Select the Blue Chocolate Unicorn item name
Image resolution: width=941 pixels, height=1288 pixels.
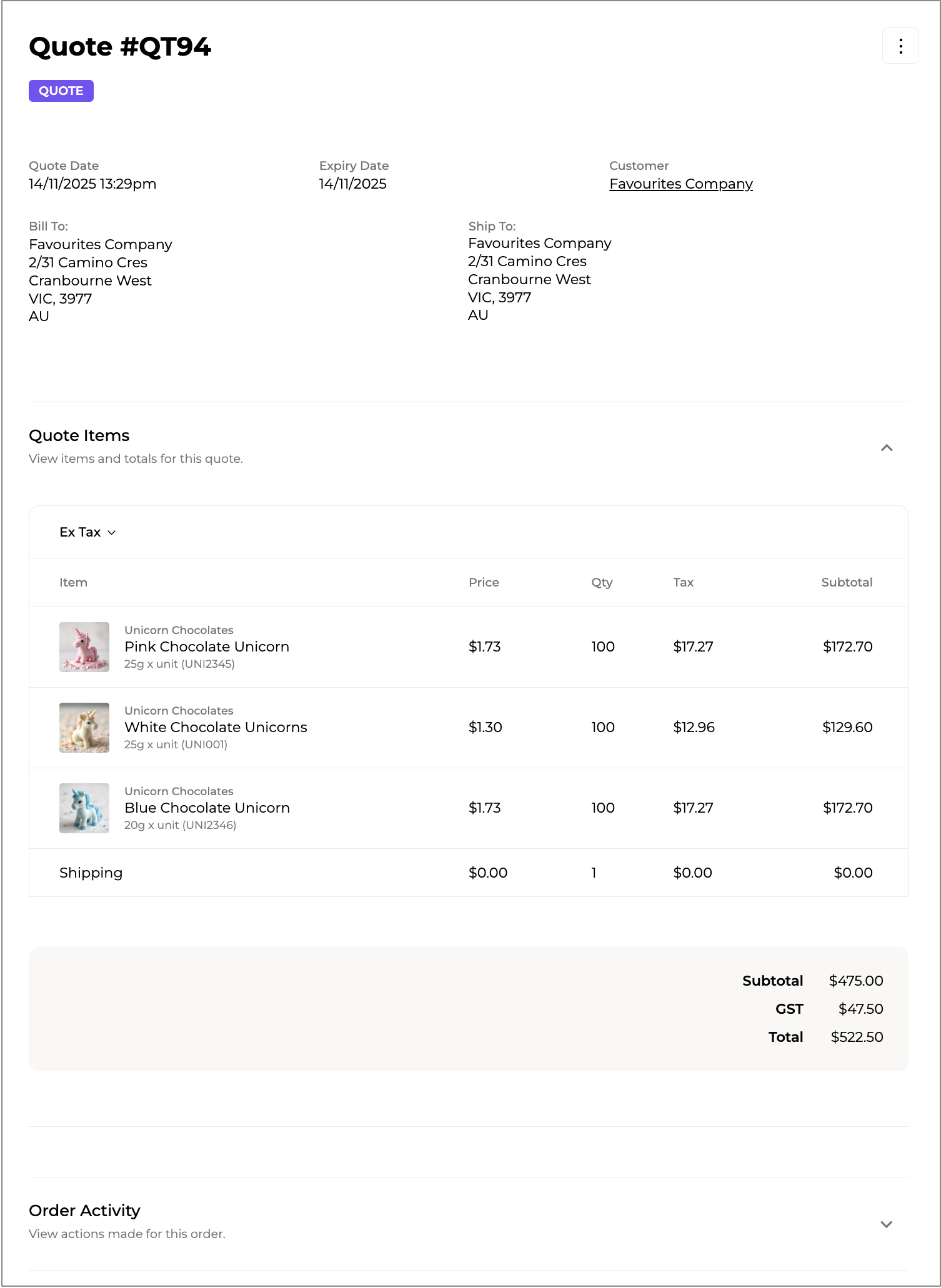[x=207, y=808]
